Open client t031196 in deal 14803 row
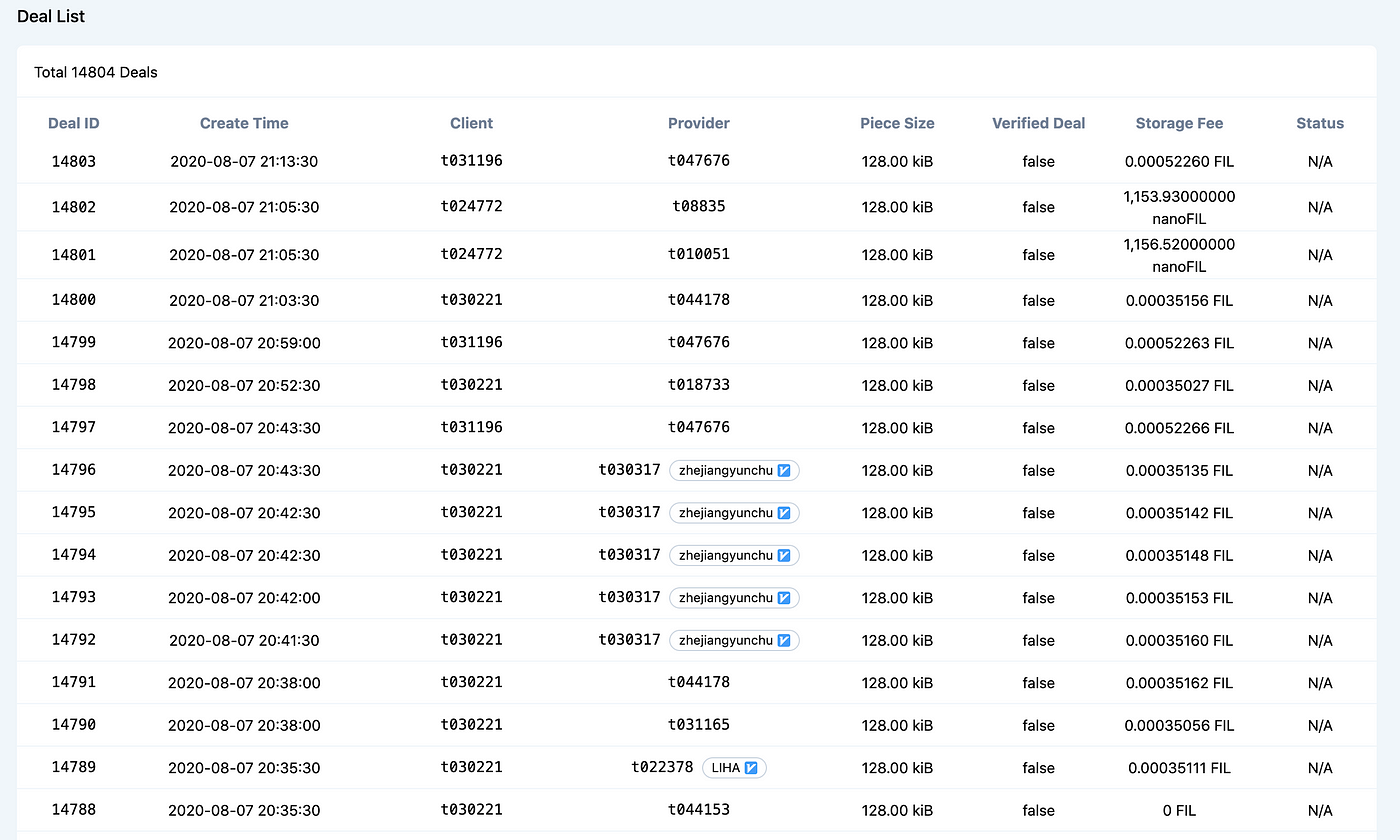Screen dimensions: 1400x840 pos(472,161)
